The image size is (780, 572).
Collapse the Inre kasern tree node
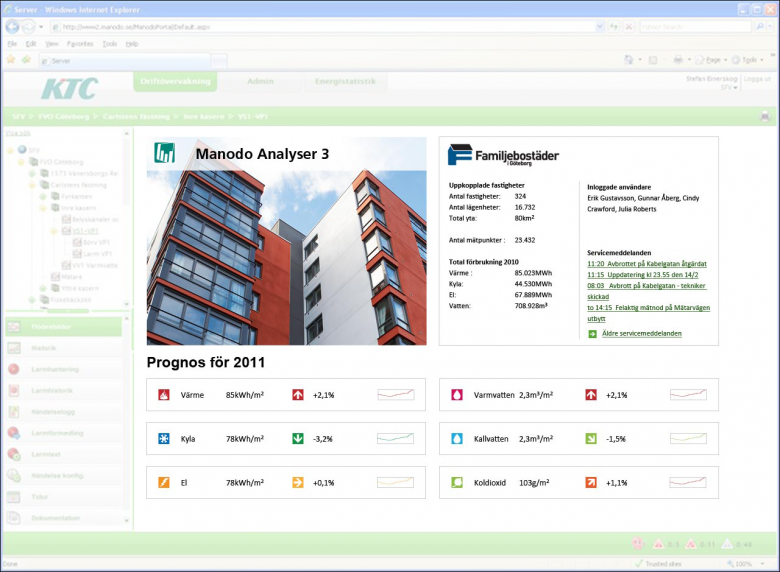pos(43,208)
